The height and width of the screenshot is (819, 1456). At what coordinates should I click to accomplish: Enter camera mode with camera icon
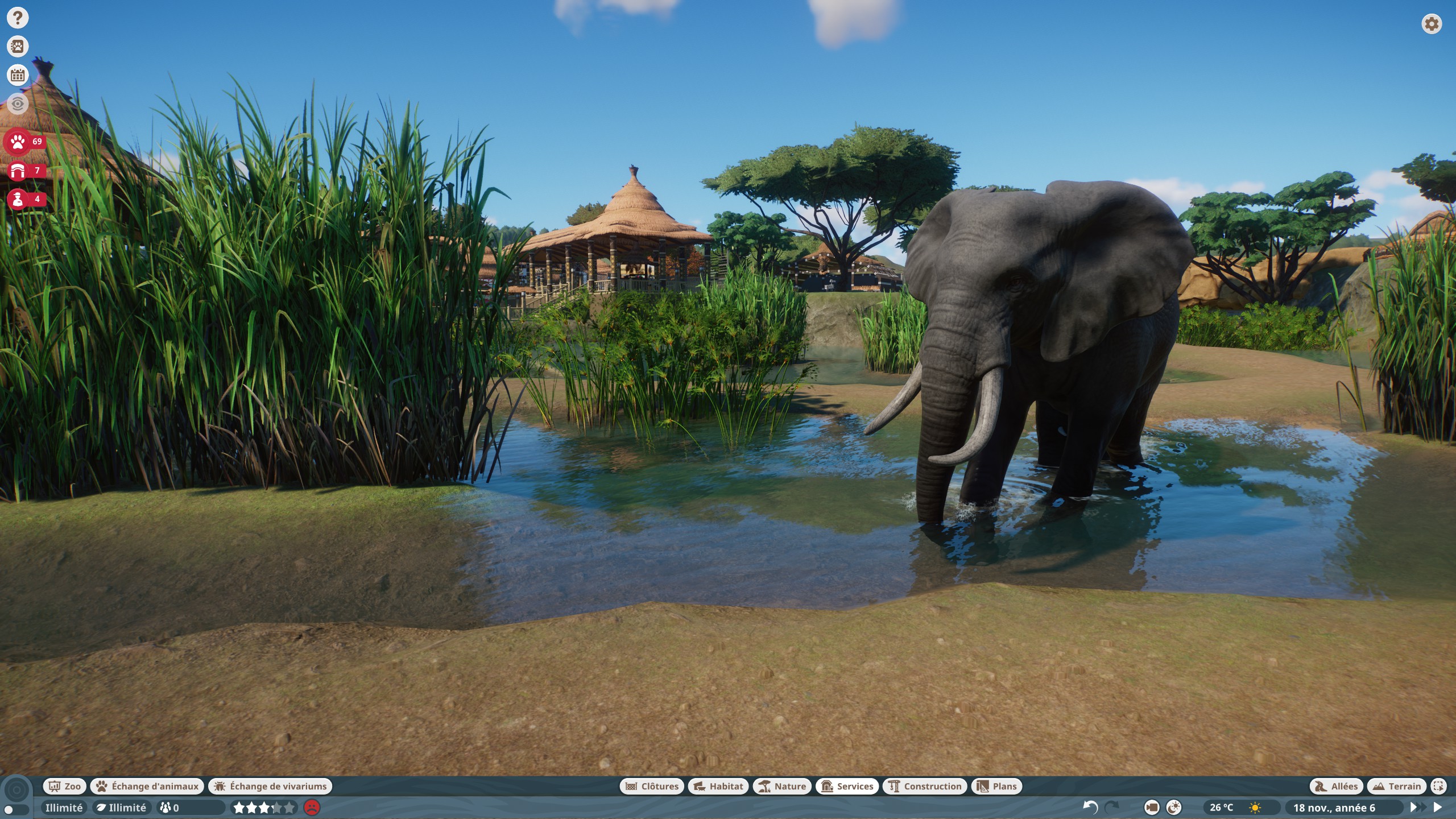[1152, 807]
